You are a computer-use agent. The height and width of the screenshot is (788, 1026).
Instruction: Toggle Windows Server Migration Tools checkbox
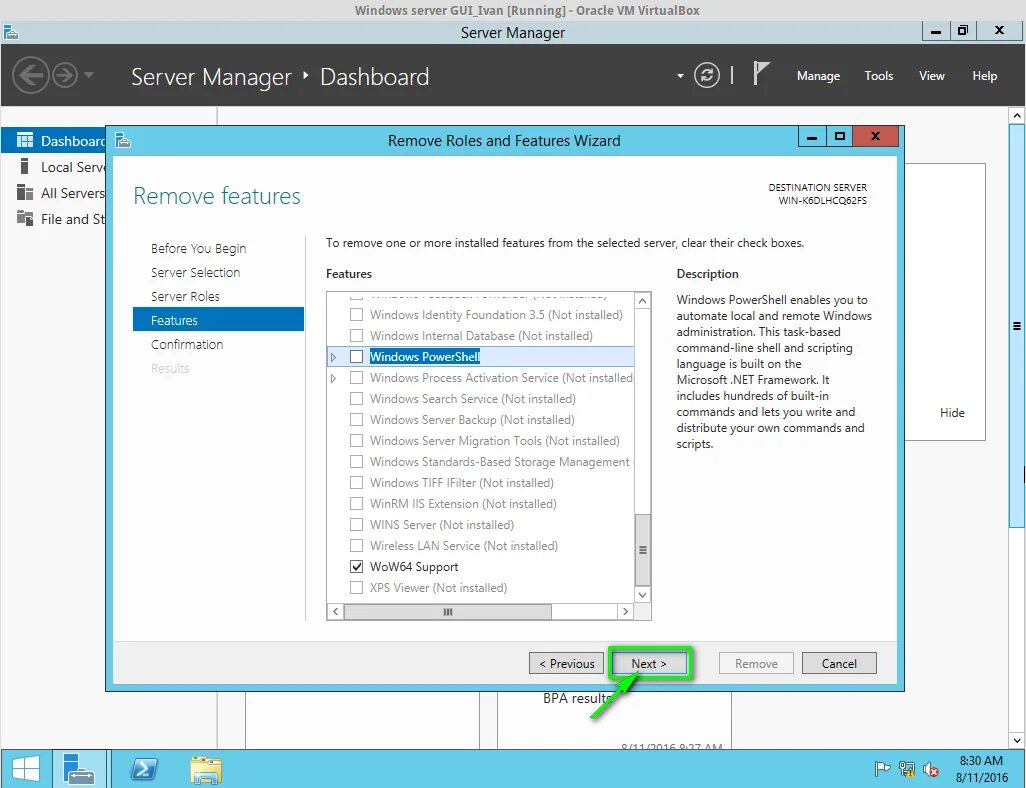point(357,440)
